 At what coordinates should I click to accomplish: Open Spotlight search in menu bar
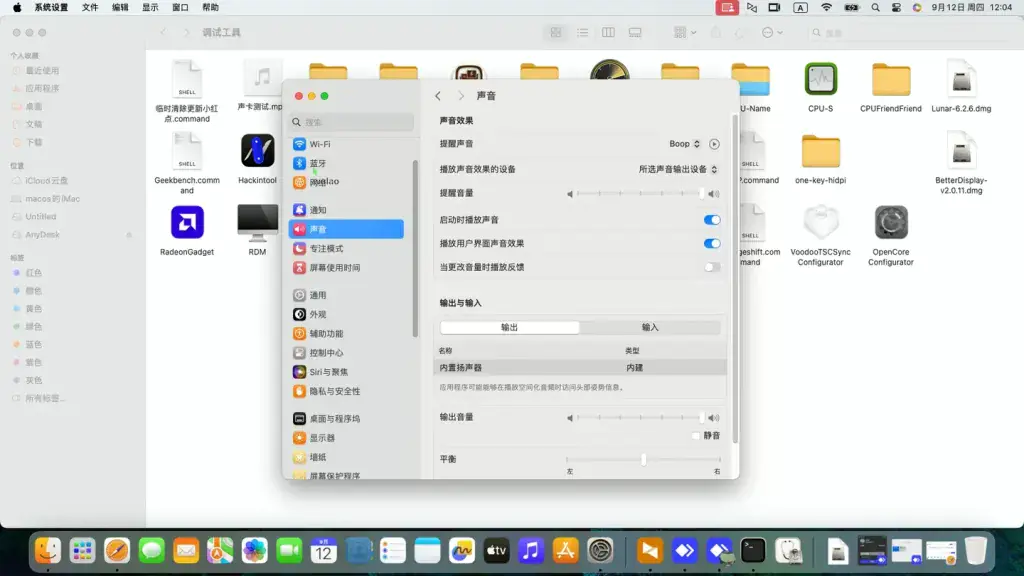coord(875,7)
